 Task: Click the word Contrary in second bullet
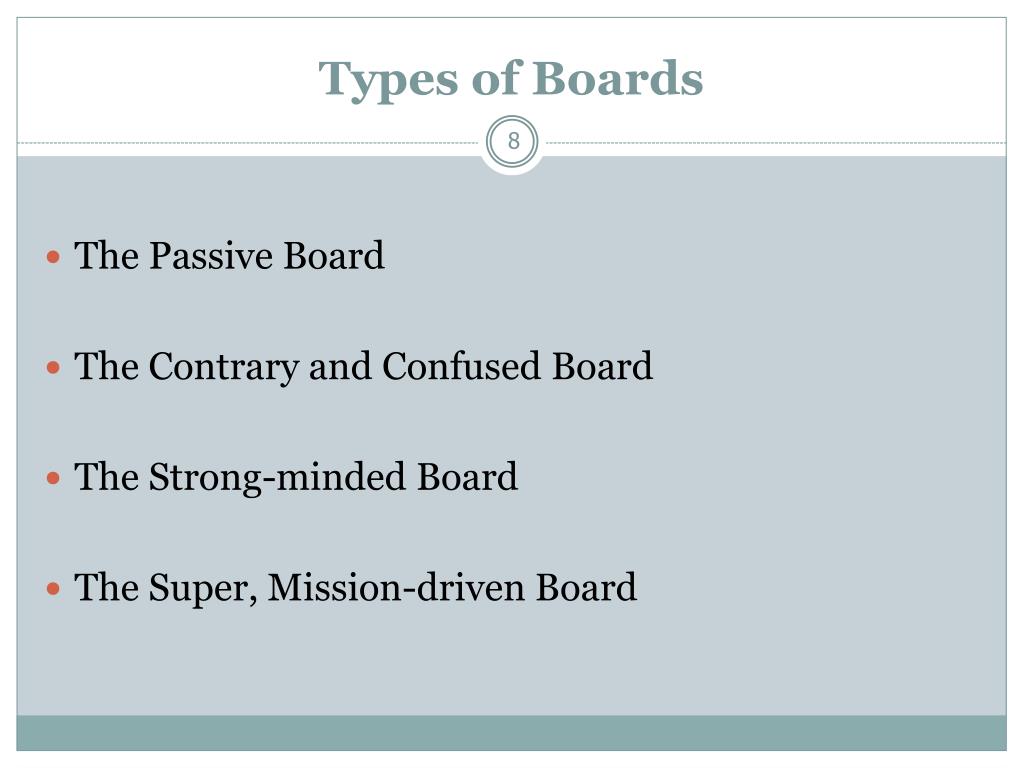click(224, 367)
